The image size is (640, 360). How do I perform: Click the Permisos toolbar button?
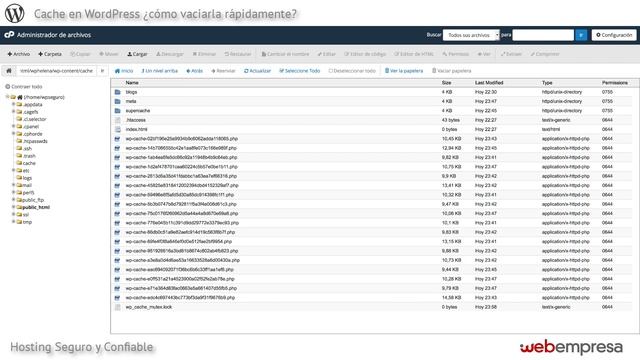(456, 54)
